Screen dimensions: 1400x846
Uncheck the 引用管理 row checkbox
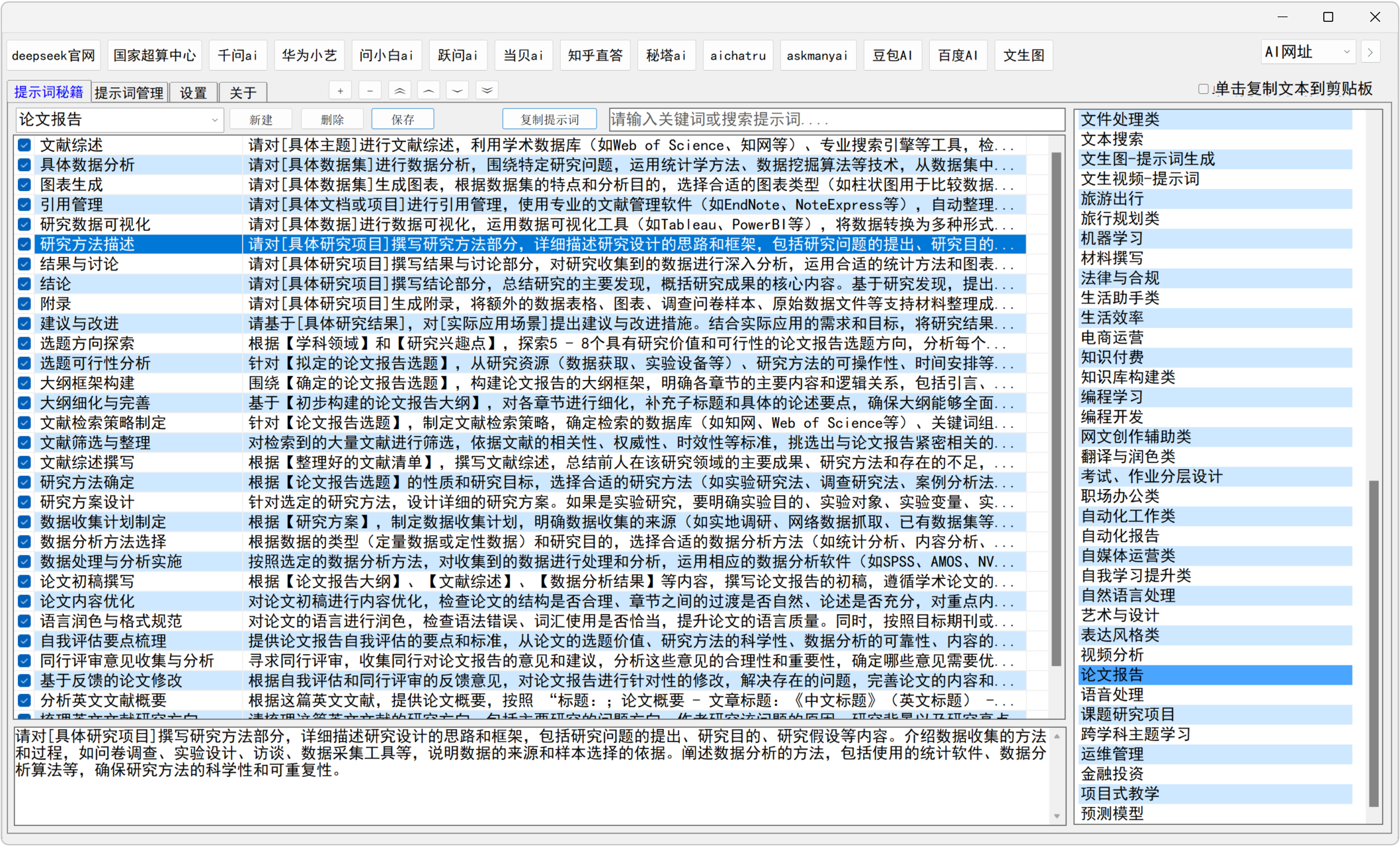(24, 205)
